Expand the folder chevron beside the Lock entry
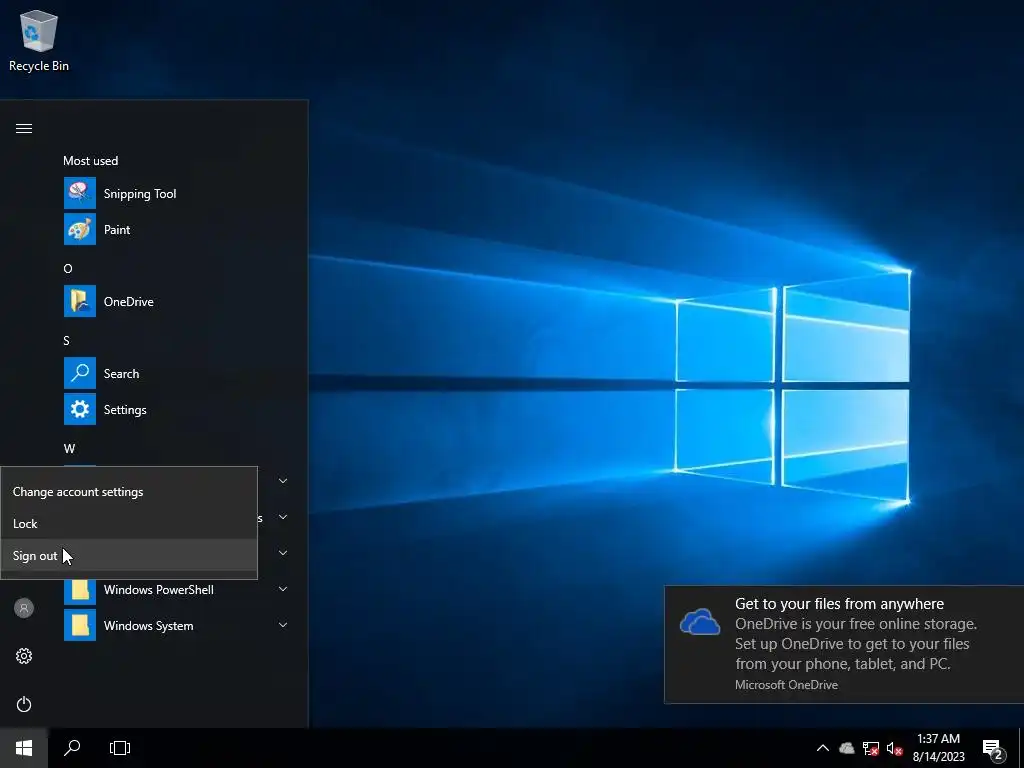Viewport: 1024px width, 768px height. (x=283, y=517)
